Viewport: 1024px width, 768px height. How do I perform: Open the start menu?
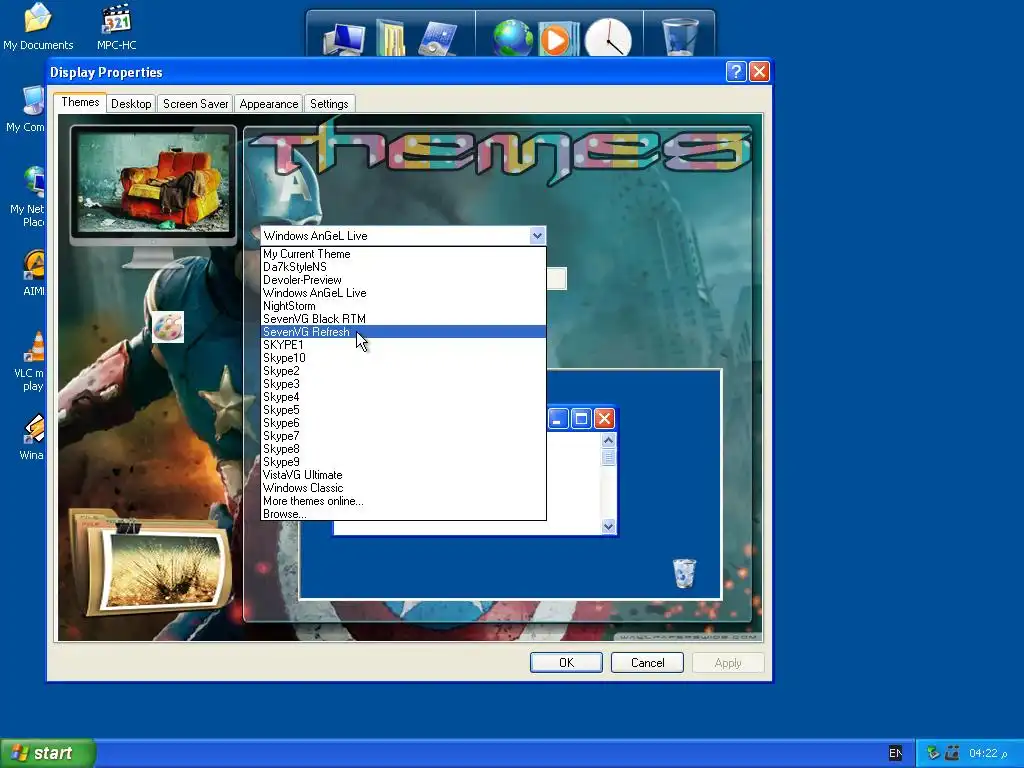click(47, 753)
